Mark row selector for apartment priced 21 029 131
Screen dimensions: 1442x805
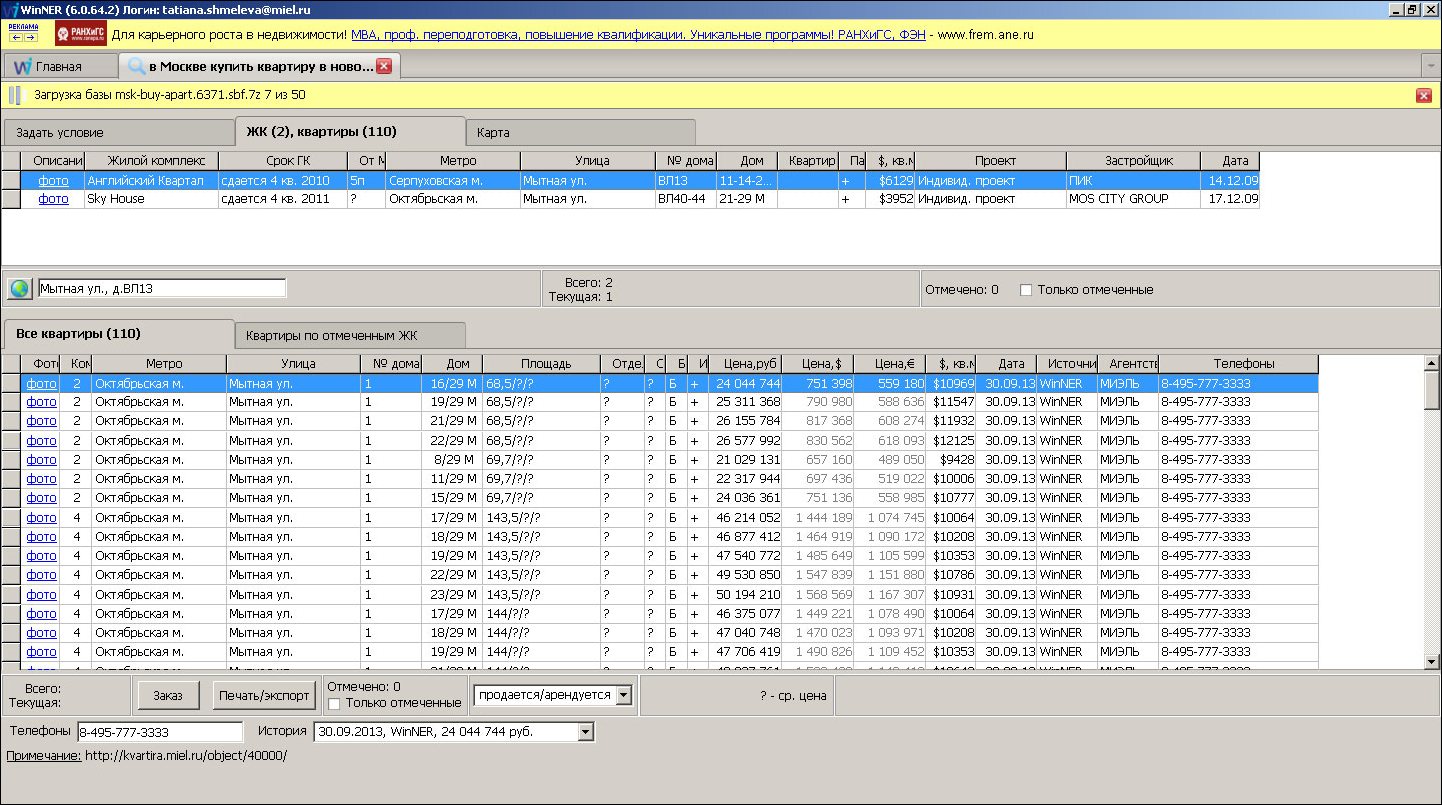(12, 460)
